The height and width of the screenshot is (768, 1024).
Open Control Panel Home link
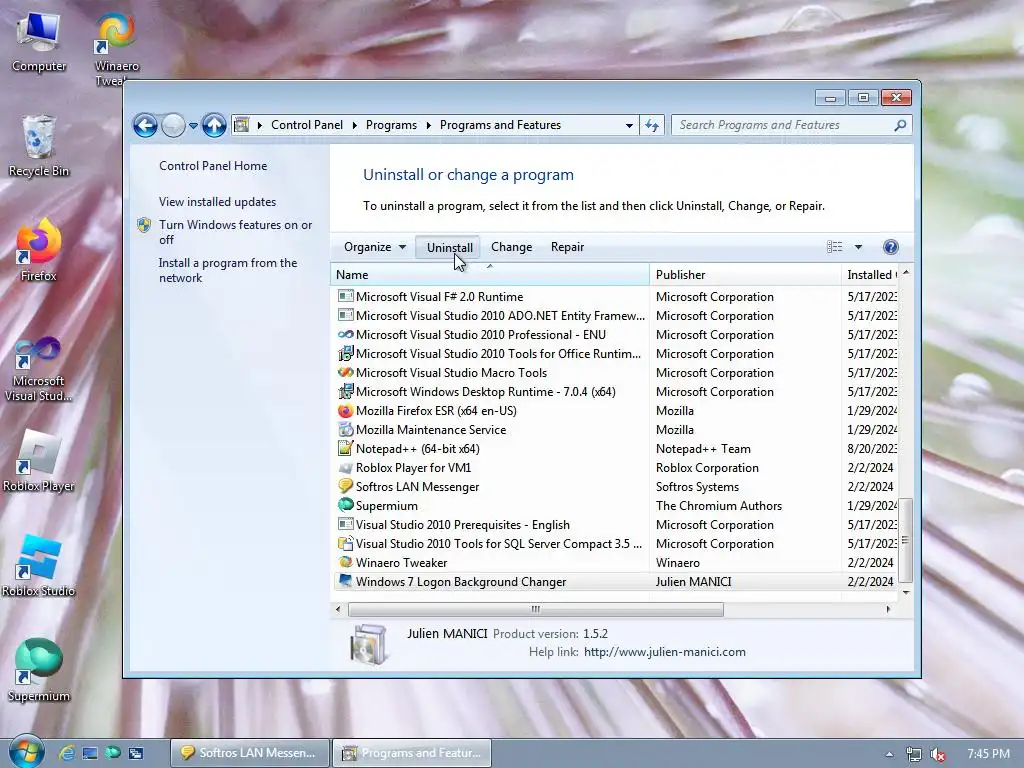point(213,166)
